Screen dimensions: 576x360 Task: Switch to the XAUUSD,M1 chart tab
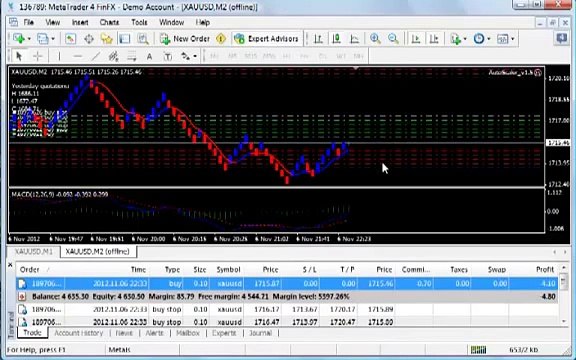click(33, 252)
